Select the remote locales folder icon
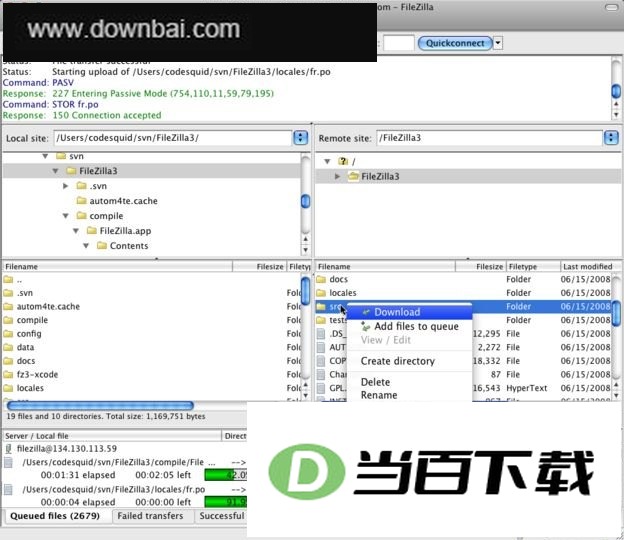The height and width of the screenshot is (540, 624). coord(321,293)
